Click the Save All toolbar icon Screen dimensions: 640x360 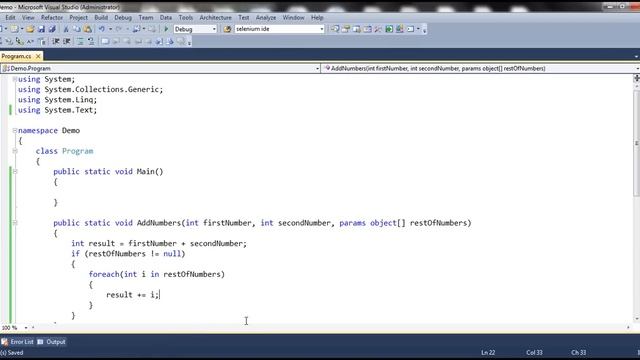point(52,29)
